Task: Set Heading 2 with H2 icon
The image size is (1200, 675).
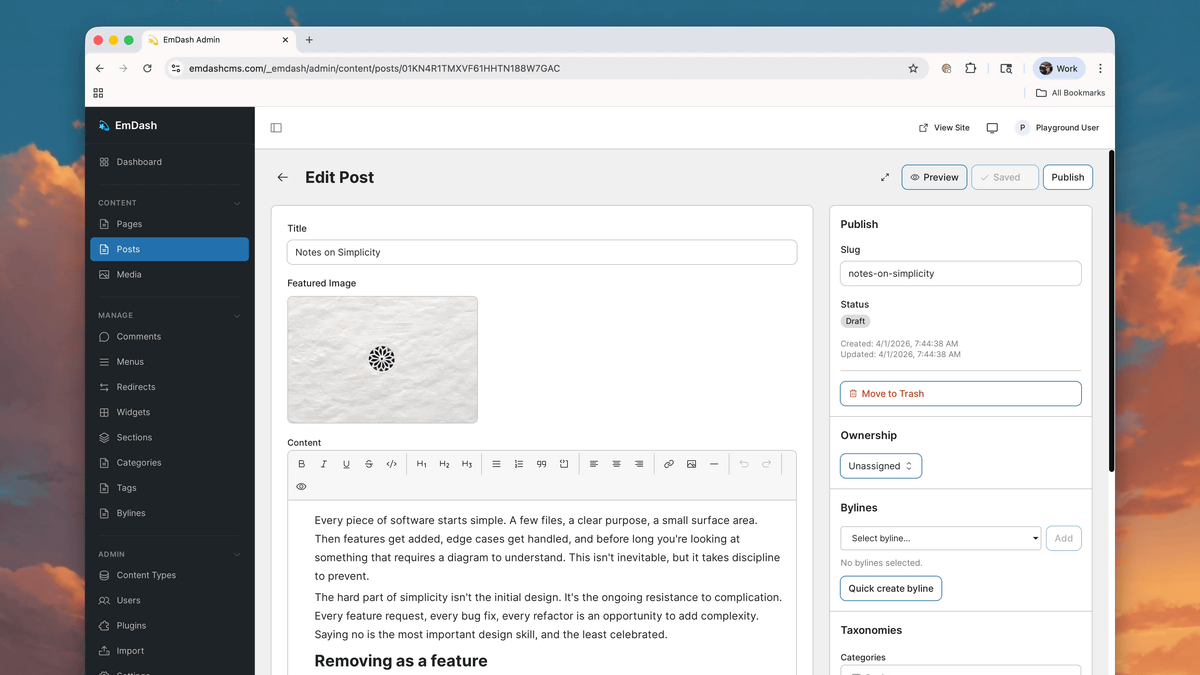Action: pyautogui.click(x=444, y=464)
